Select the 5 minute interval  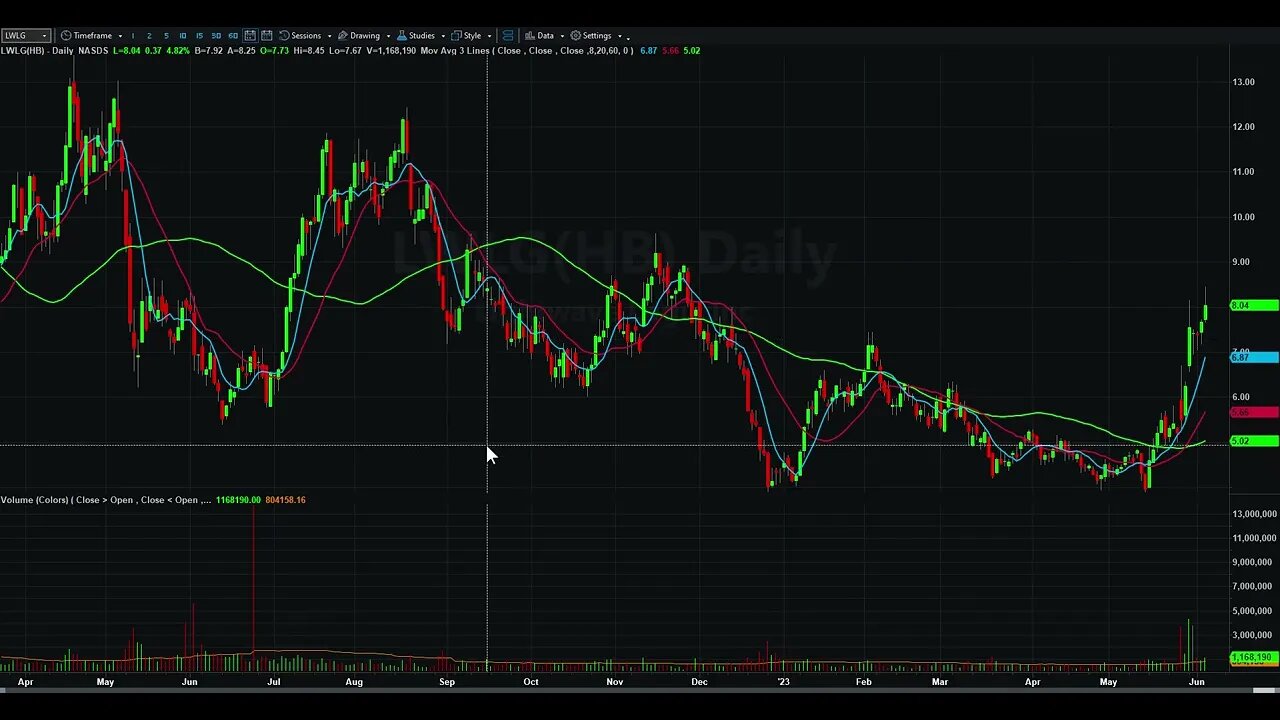pyautogui.click(x=166, y=36)
